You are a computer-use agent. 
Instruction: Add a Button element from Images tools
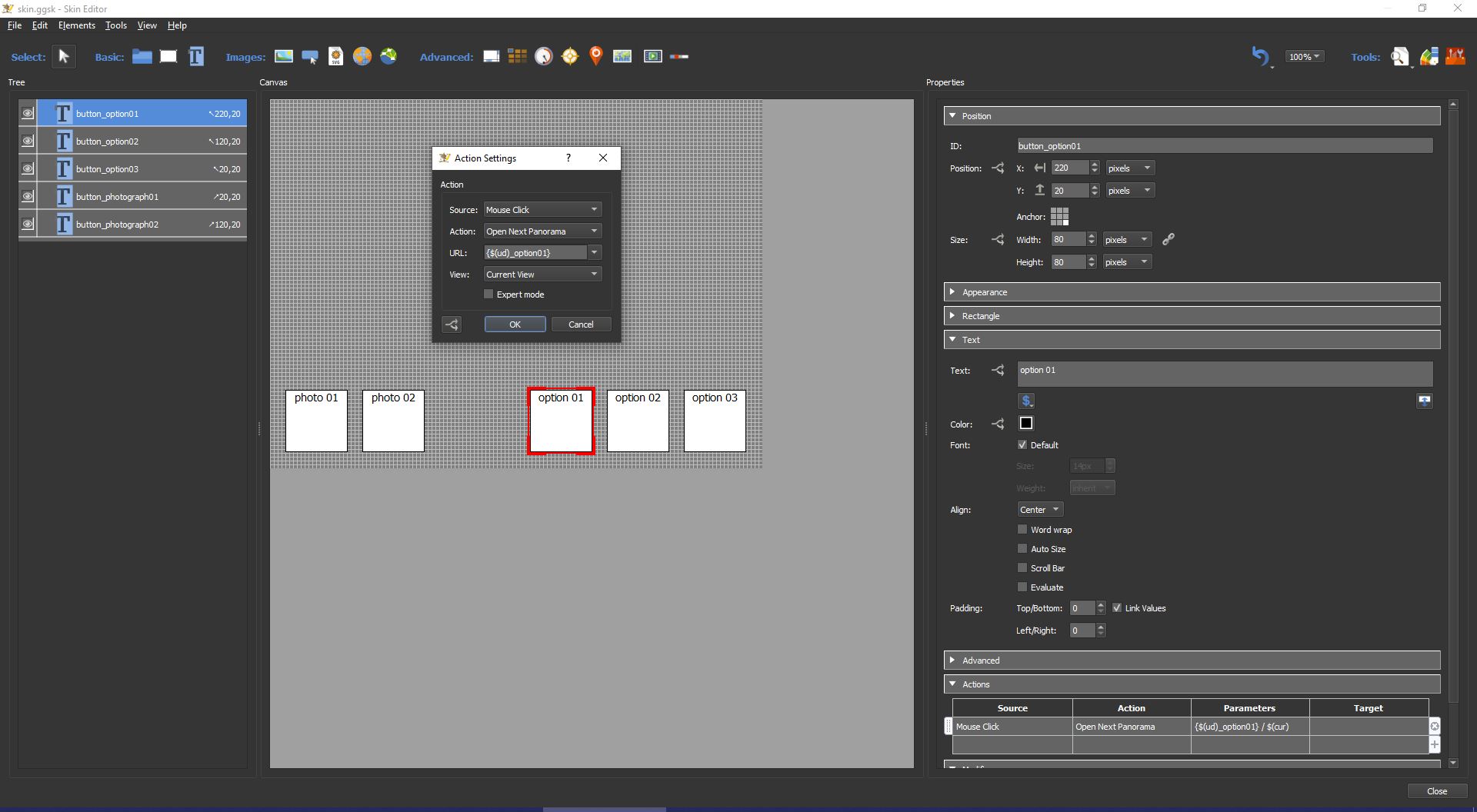(310, 56)
